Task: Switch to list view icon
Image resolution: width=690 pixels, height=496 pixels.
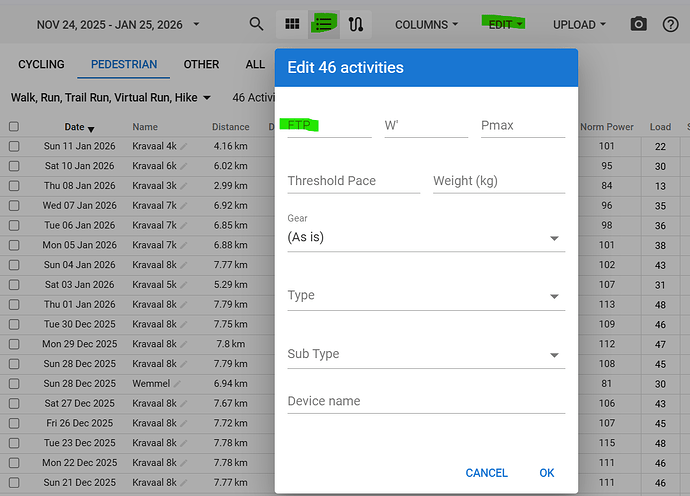Action: [x=324, y=24]
